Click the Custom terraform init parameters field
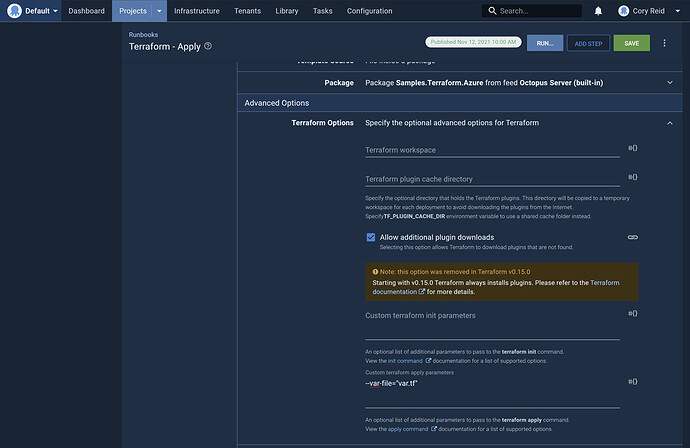The width and height of the screenshot is (690, 448). (492, 326)
